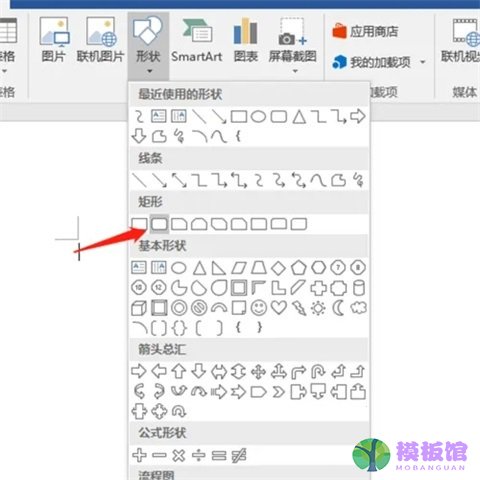Pick the cylinder shape
The height and width of the screenshot is (480, 480).
click(359, 288)
